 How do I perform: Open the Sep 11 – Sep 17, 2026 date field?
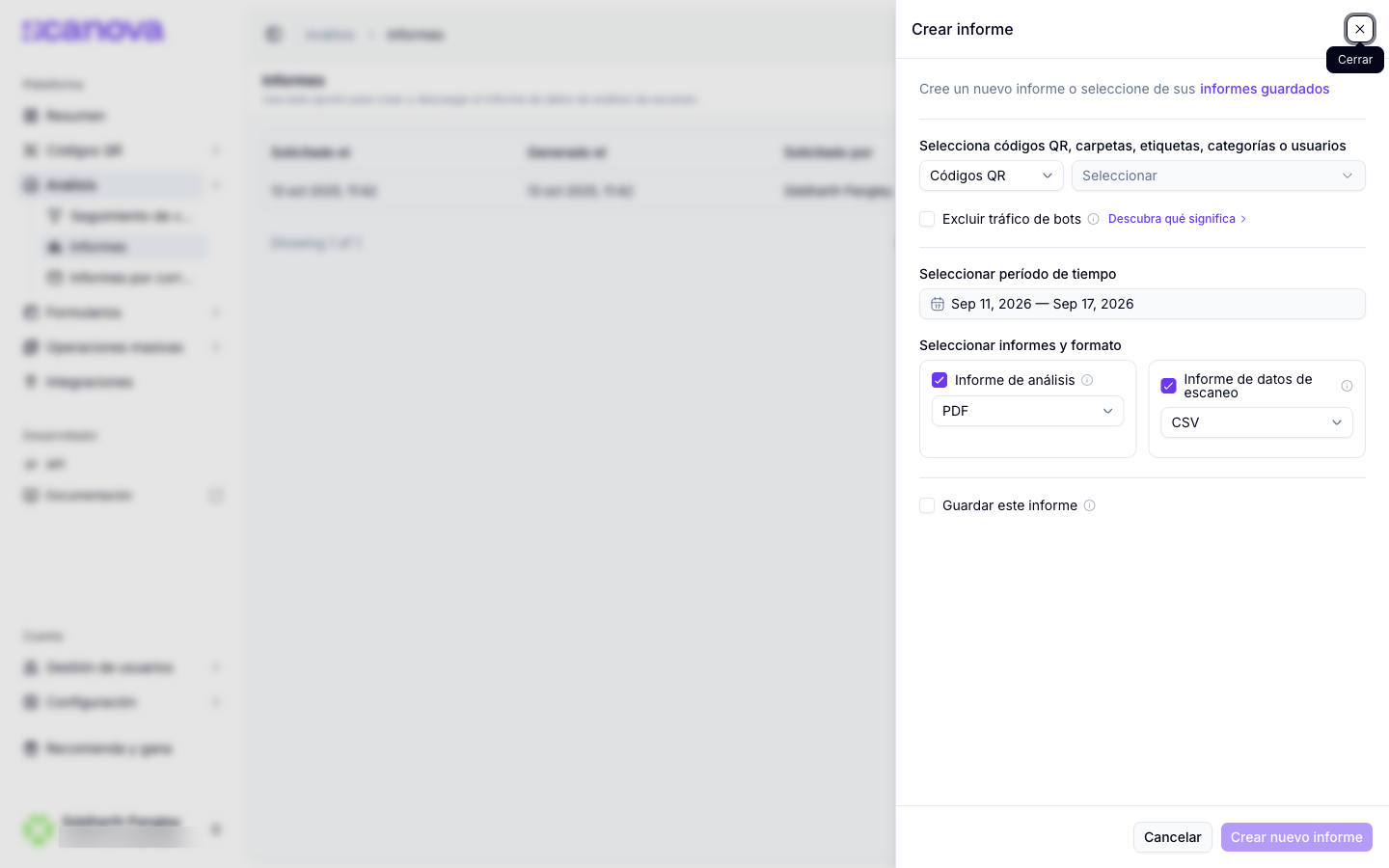[x=1142, y=304]
